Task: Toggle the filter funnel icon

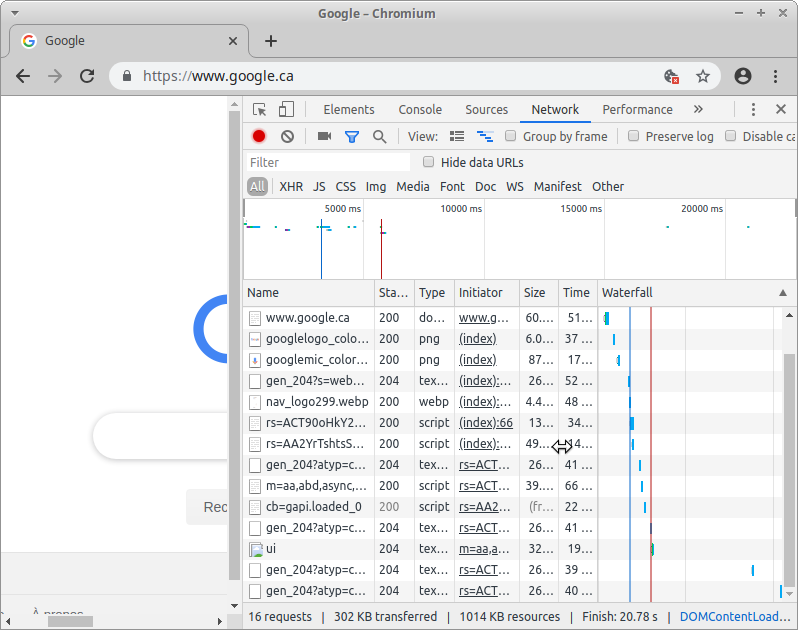Action: [352, 136]
